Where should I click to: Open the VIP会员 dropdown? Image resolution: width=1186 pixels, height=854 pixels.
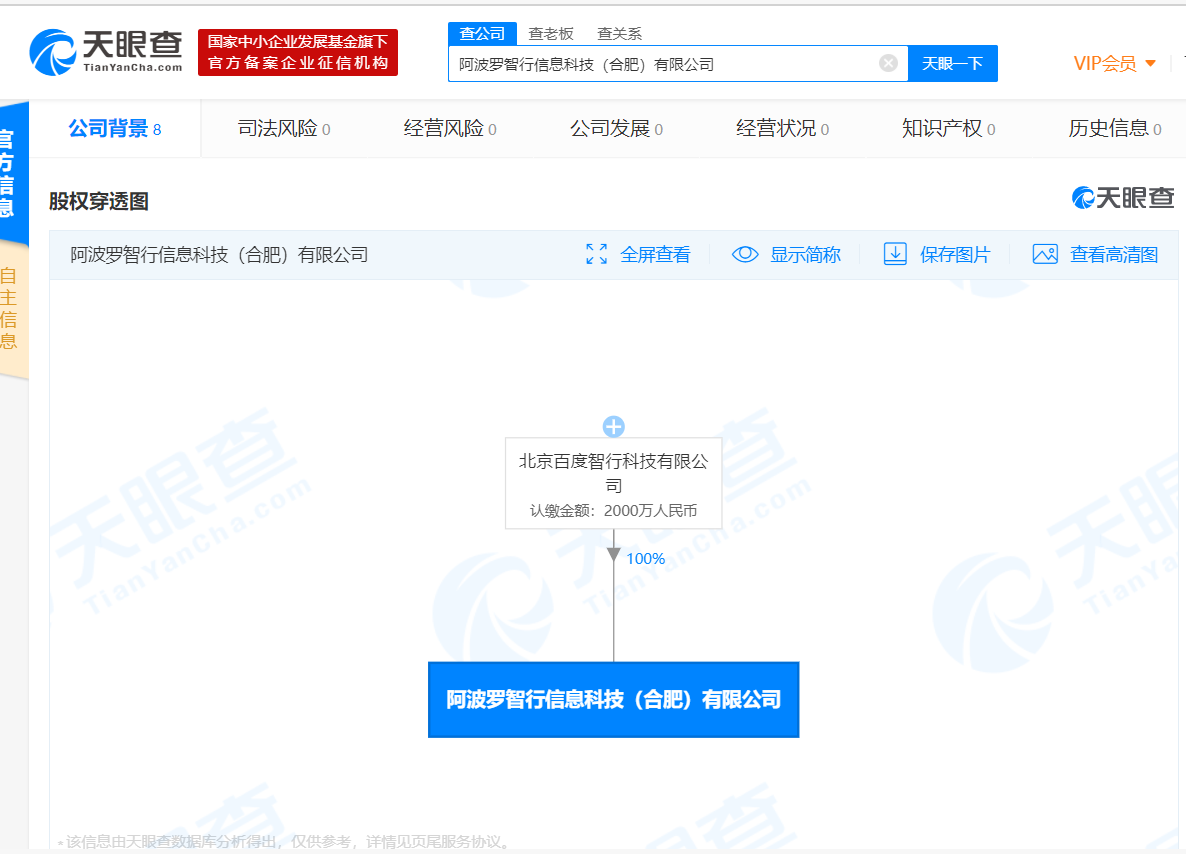coord(1114,63)
